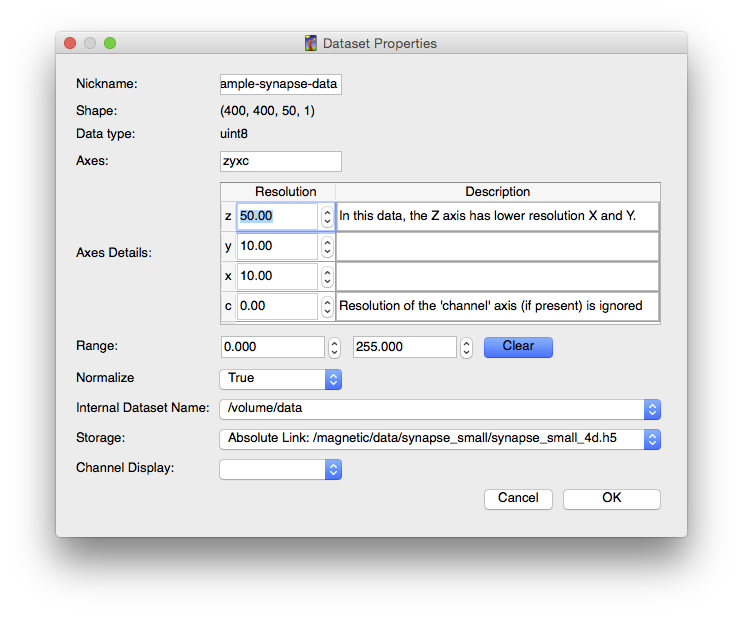Select the Resolution column header
This screenshot has width=743, height=617.
(285, 192)
